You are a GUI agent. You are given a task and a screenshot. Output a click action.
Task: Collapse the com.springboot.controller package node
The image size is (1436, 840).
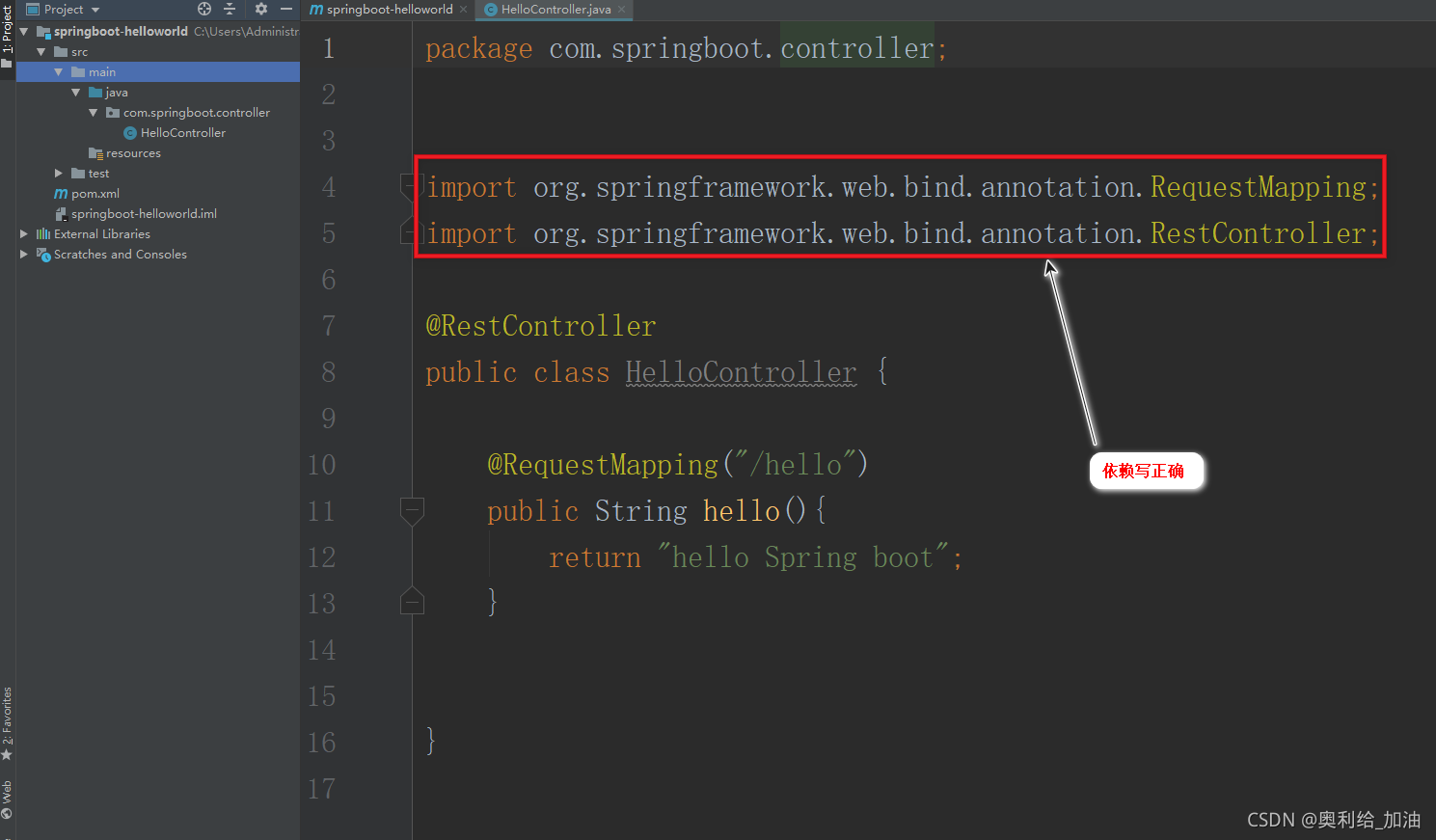(x=94, y=113)
